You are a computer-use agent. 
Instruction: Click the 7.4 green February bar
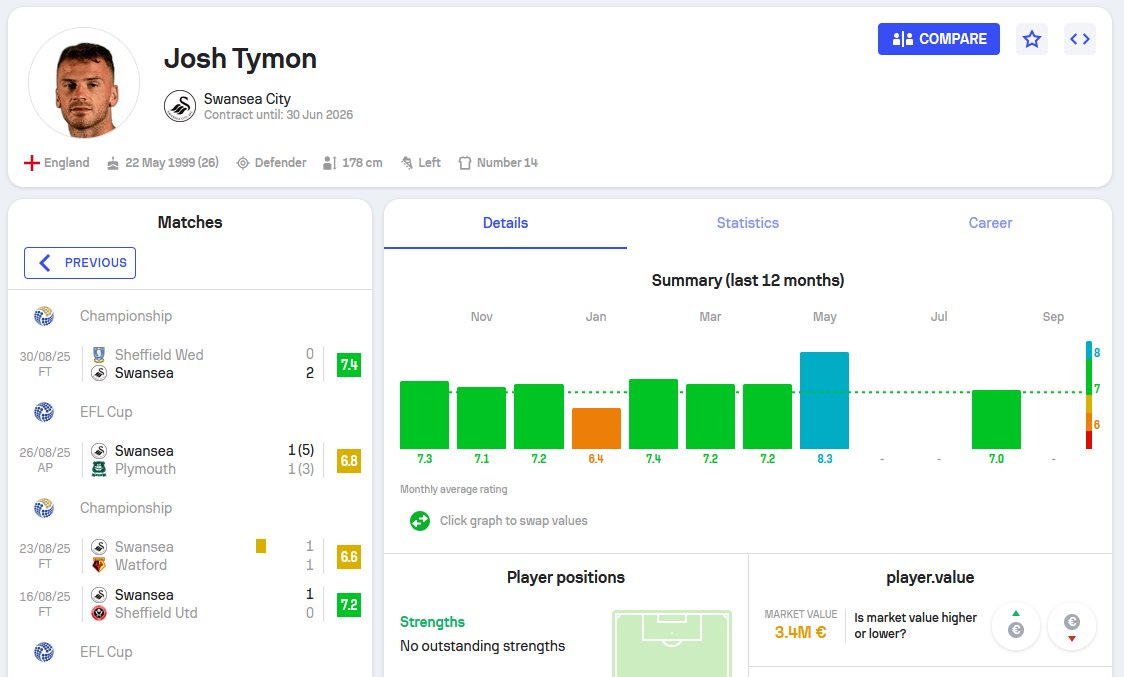(653, 414)
